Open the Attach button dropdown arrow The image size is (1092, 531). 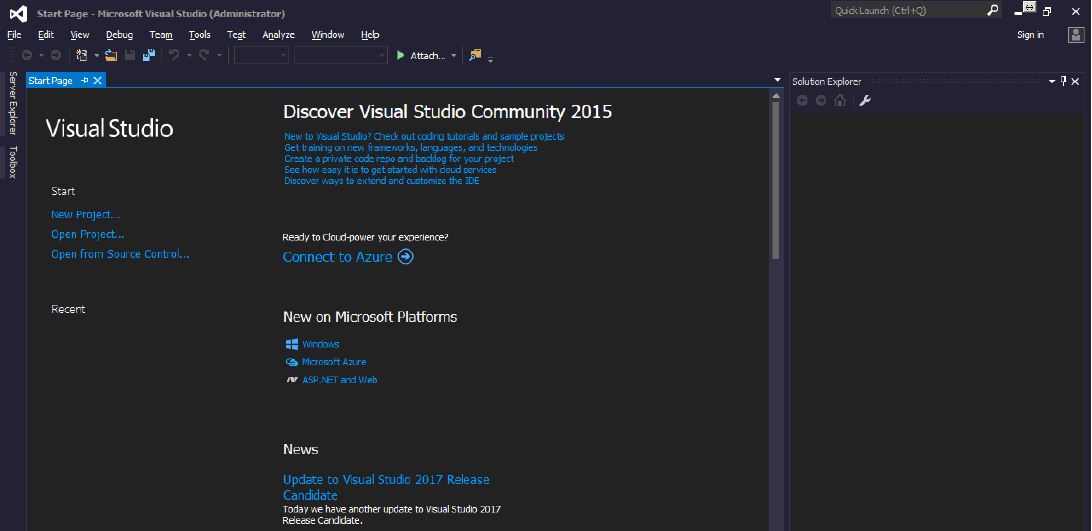click(x=454, y=56)
